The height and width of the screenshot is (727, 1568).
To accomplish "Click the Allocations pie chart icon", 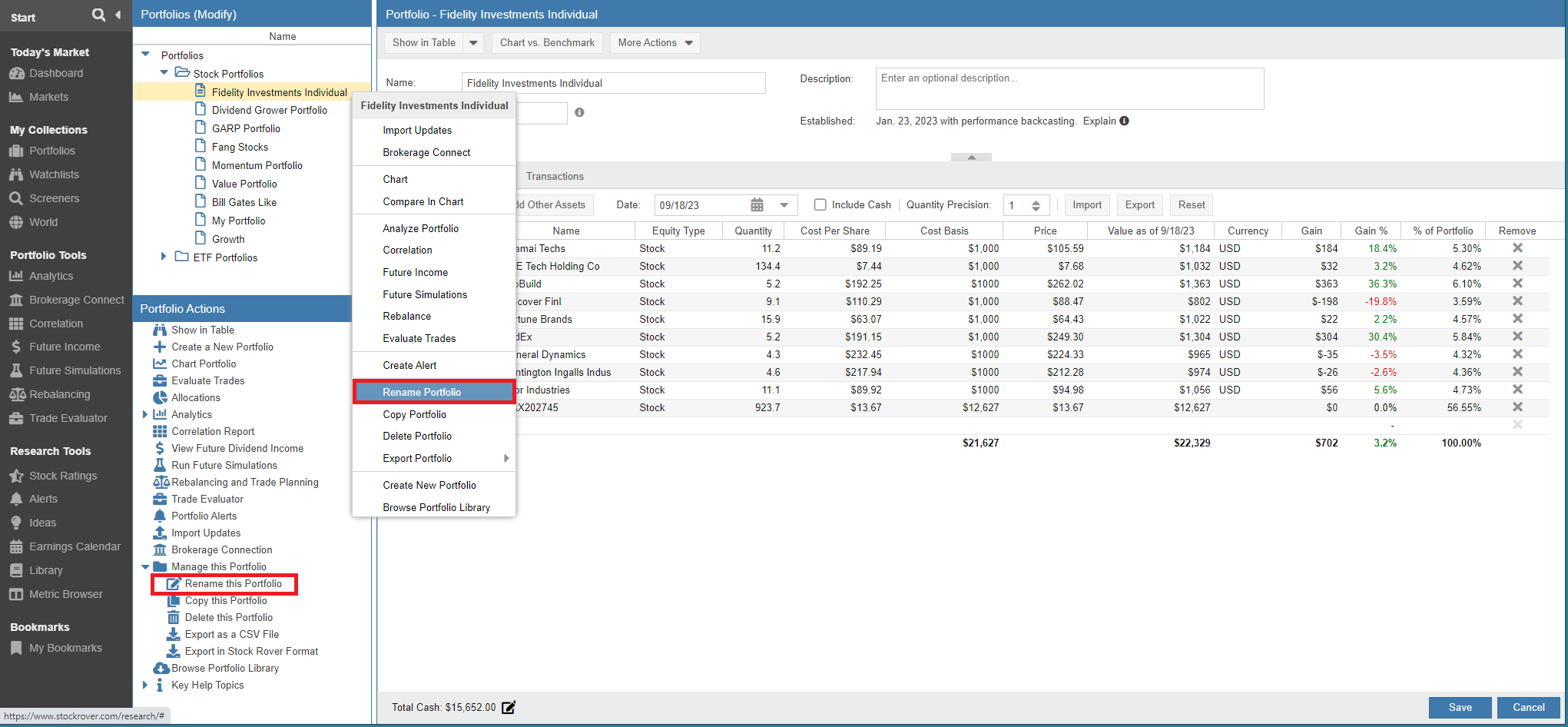I will pos(160,397).
